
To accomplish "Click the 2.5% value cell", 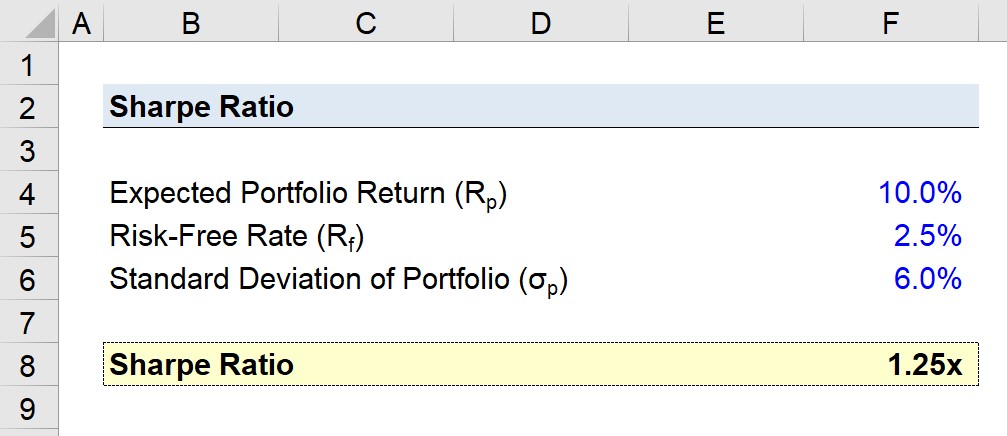I will tap(891, 236).
